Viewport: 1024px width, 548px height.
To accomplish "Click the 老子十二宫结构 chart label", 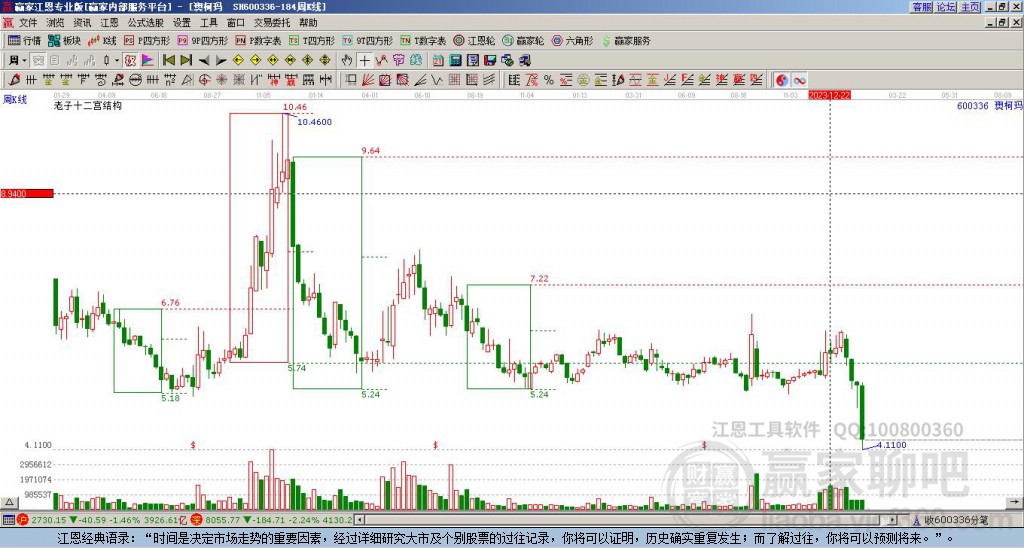I will coord(88,105).
